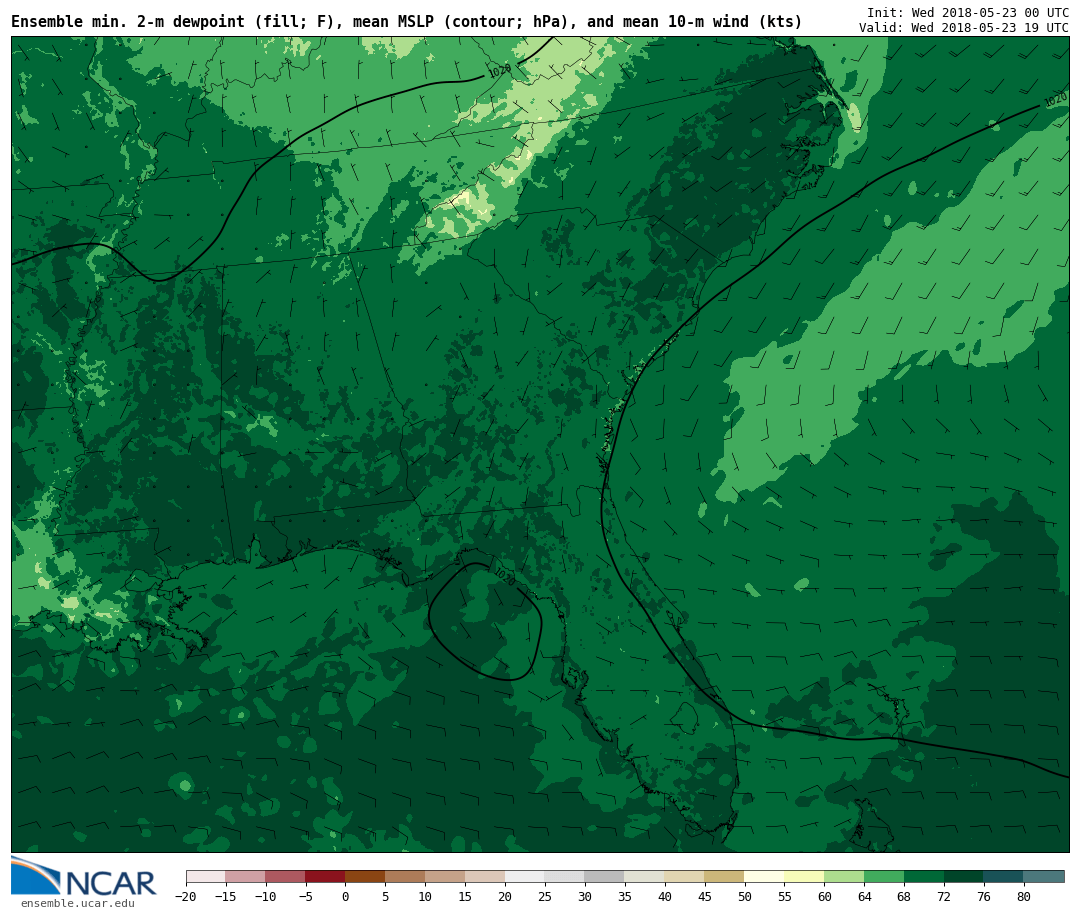Pick the -10 to -5 dusty red swatch

pyautogui.click(x=285, y=876)
